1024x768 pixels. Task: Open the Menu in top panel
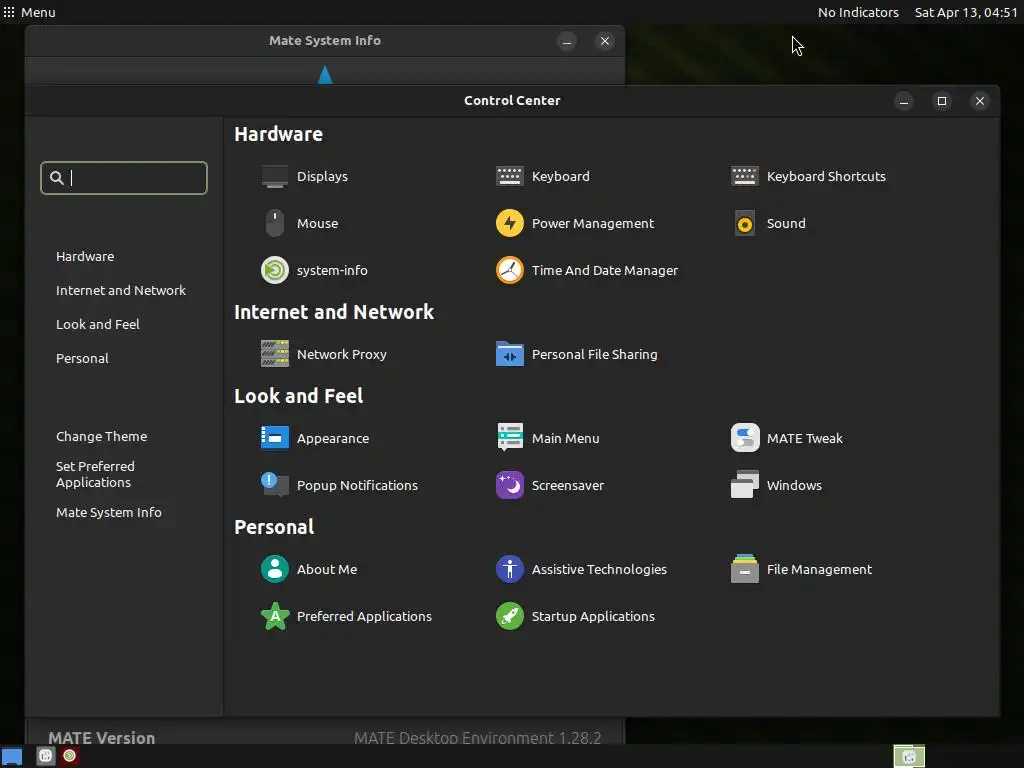29,12
